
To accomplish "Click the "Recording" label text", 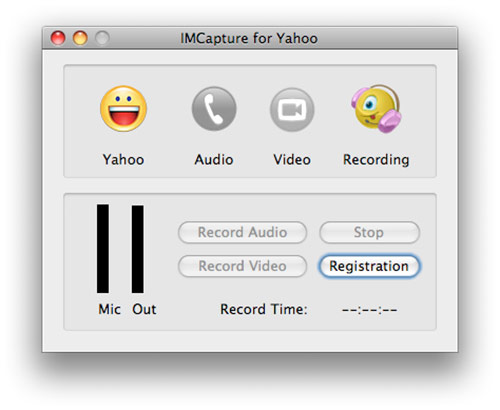I will 376,160.
